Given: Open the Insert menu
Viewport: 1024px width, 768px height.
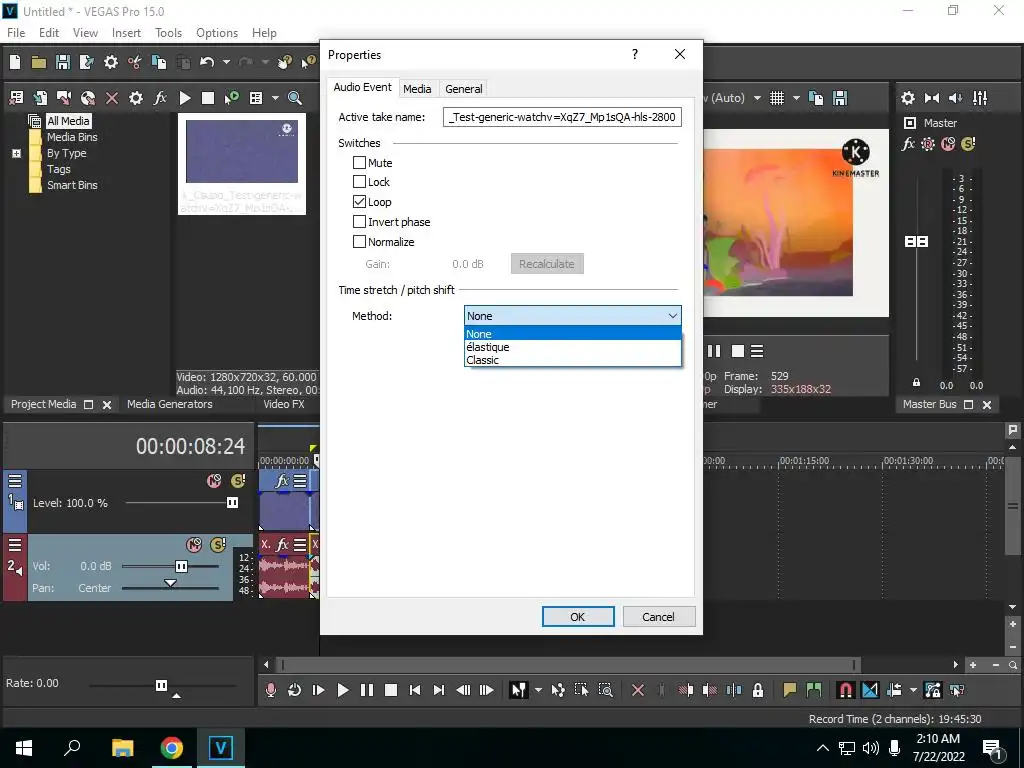Looking at the screenshot, I should (126, 33).
